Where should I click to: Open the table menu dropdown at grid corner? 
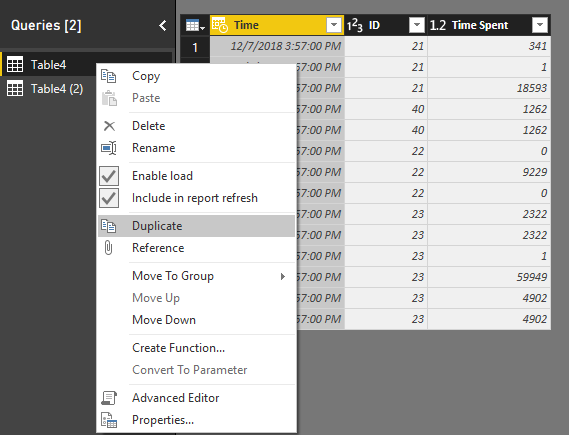195,26
